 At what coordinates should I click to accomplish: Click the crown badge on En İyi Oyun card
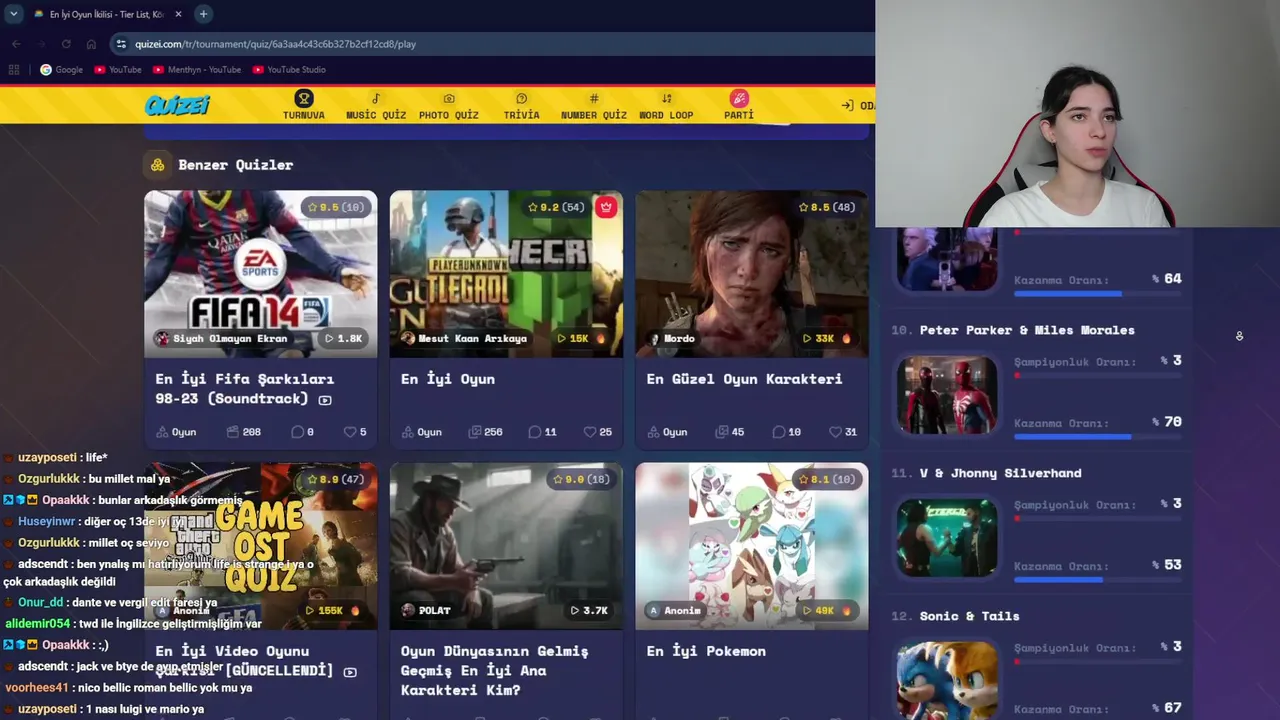pos(605,207)
